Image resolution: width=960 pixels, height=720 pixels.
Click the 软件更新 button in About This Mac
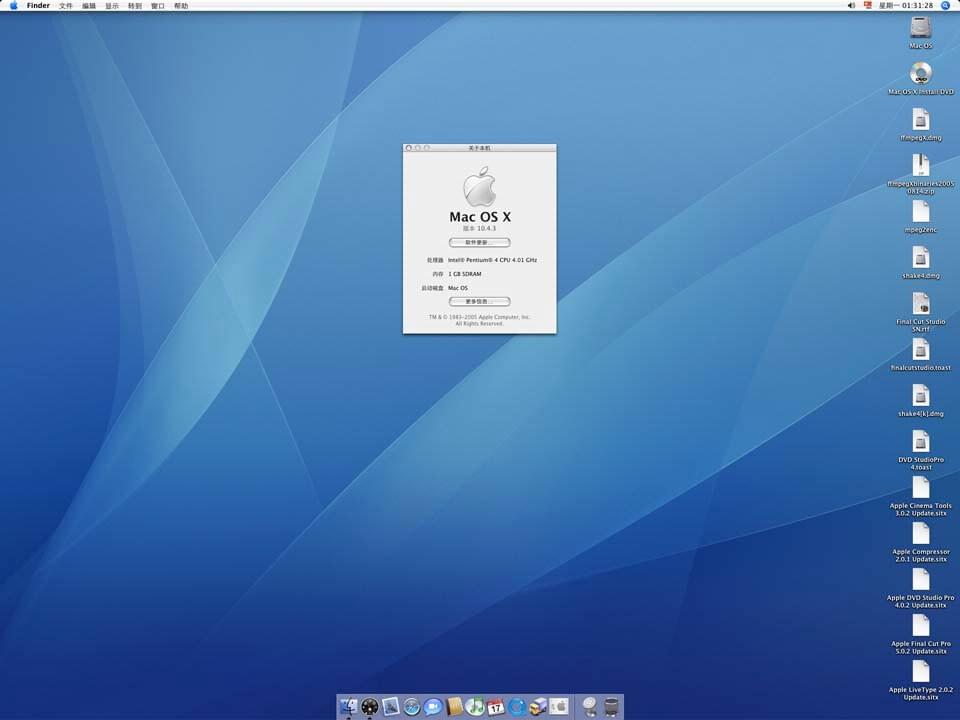point(479,241)
